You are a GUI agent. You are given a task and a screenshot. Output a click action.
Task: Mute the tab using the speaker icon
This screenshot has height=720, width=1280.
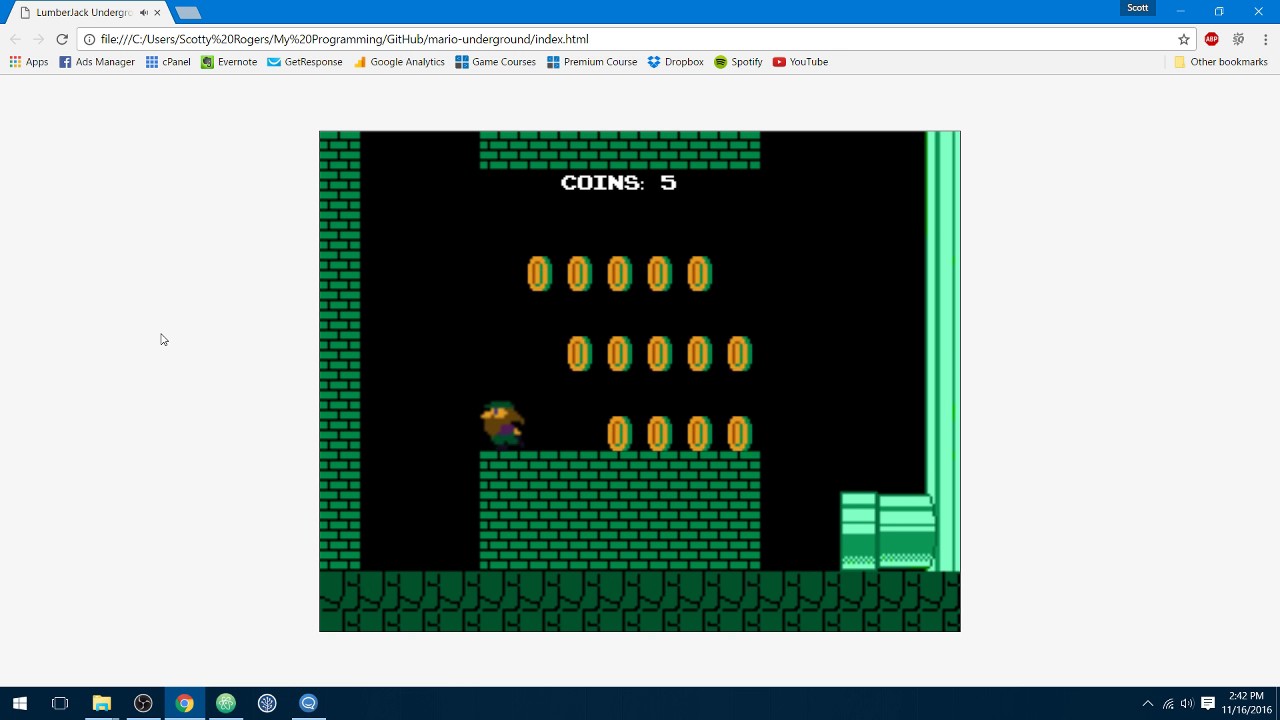[x=144, y=13]
